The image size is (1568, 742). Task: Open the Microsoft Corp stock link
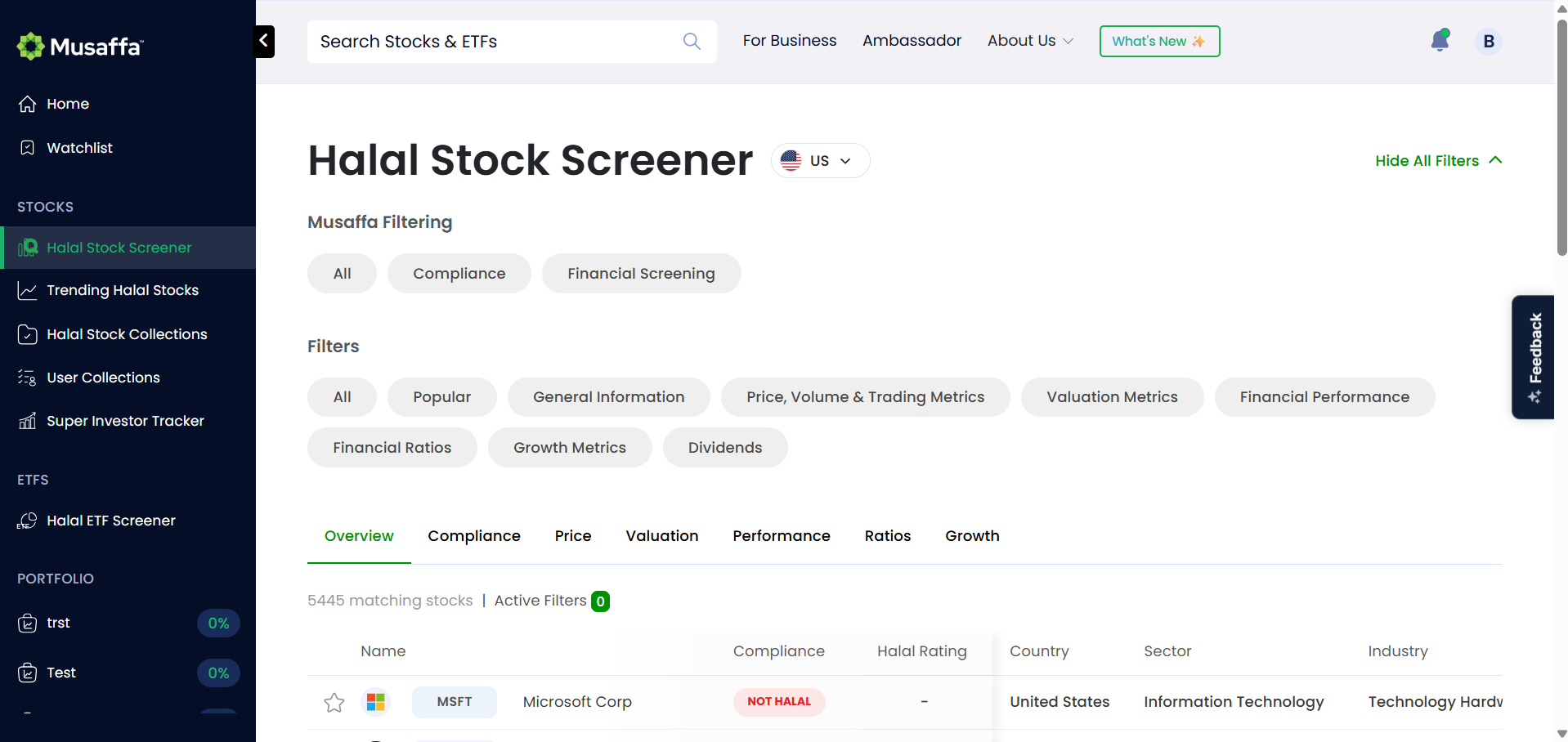pyautogui.click(x=577, y=702)
